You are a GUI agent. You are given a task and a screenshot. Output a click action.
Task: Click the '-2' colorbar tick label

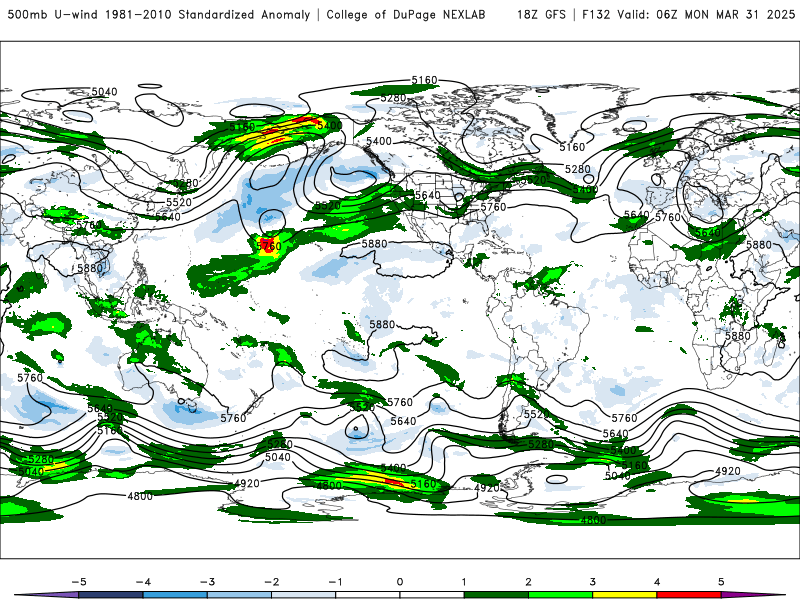point(271,582)
